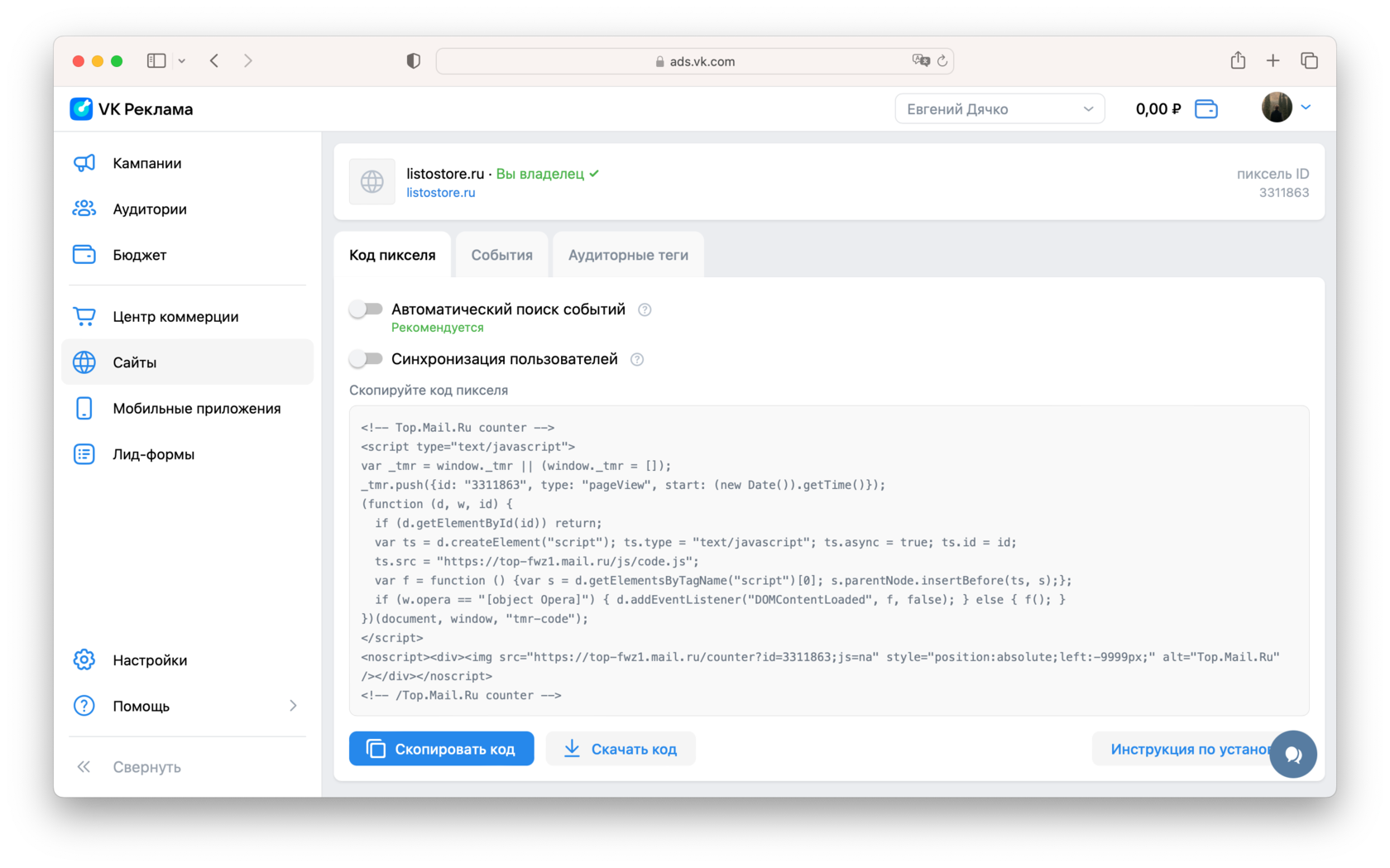Show hint for Автоматический поиск событий
Viewport: 1390px width, 868px height.
[x=645, y=309]
